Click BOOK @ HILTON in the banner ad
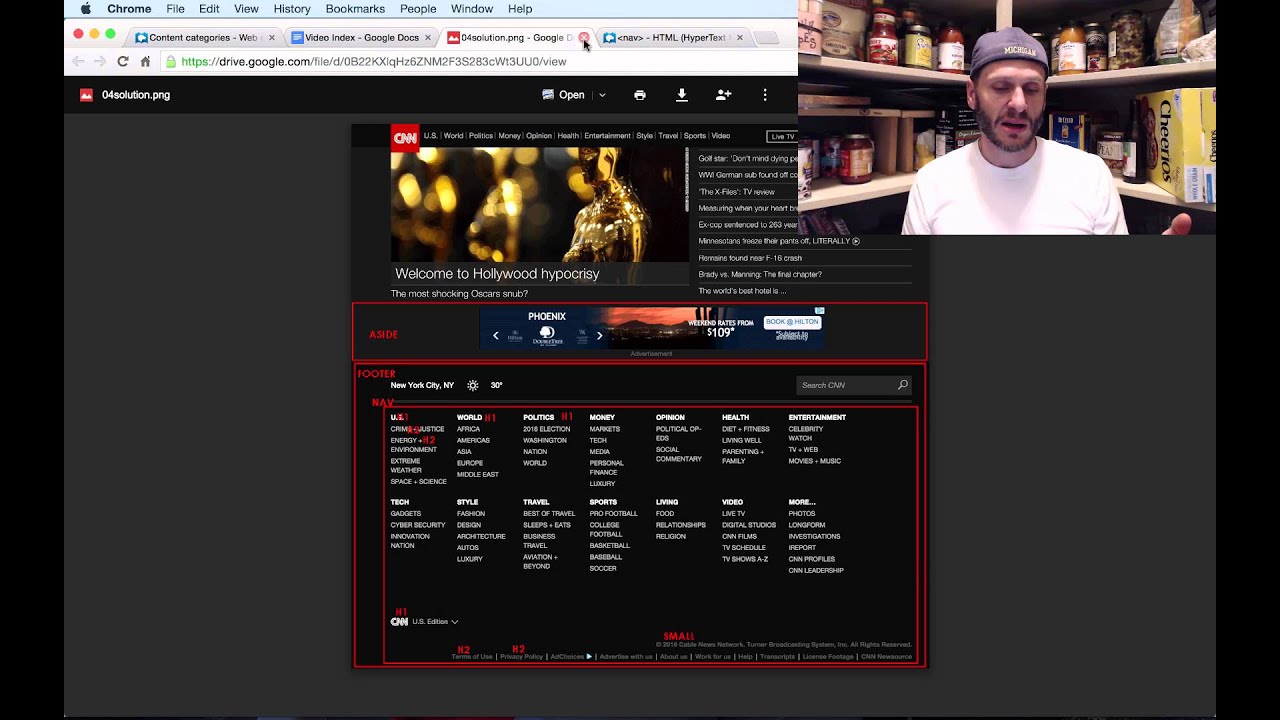 [792, 322]
